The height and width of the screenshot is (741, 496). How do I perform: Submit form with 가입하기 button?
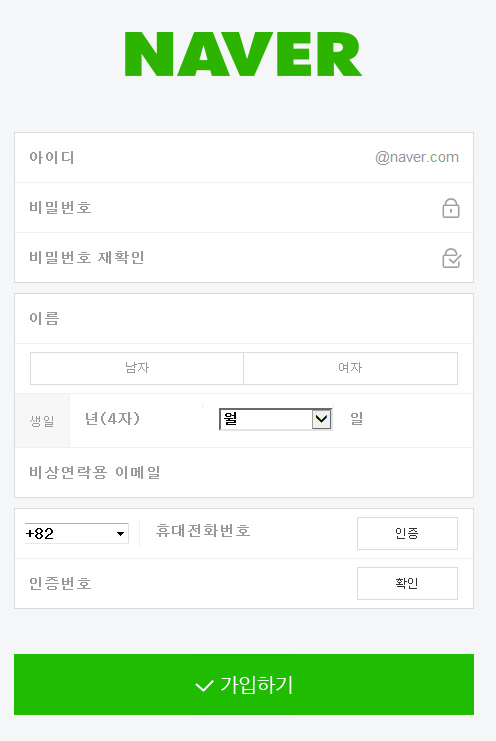(x=244, y=684)
